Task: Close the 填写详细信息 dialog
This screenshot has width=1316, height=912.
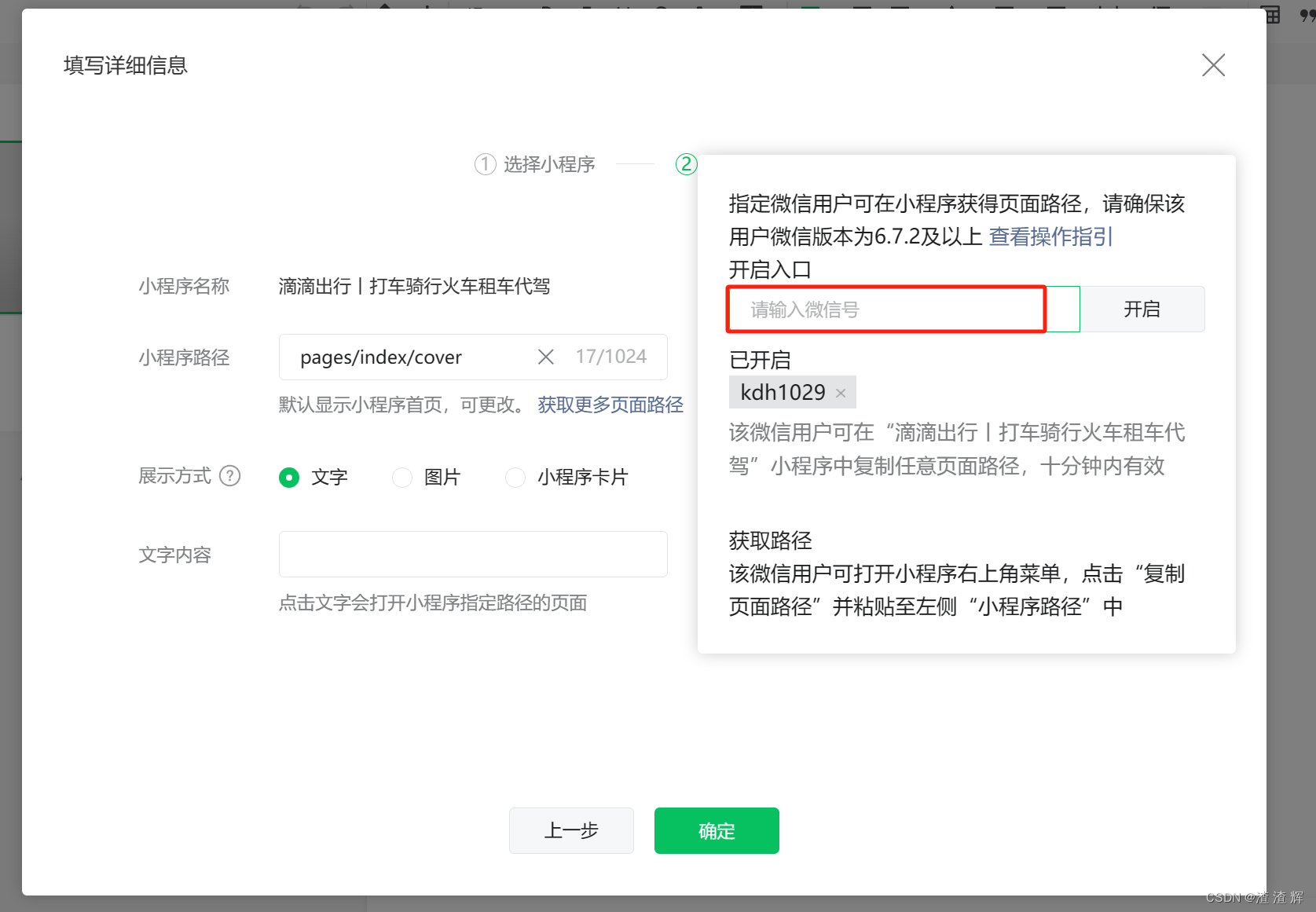Action: (x=1213, y=65)
